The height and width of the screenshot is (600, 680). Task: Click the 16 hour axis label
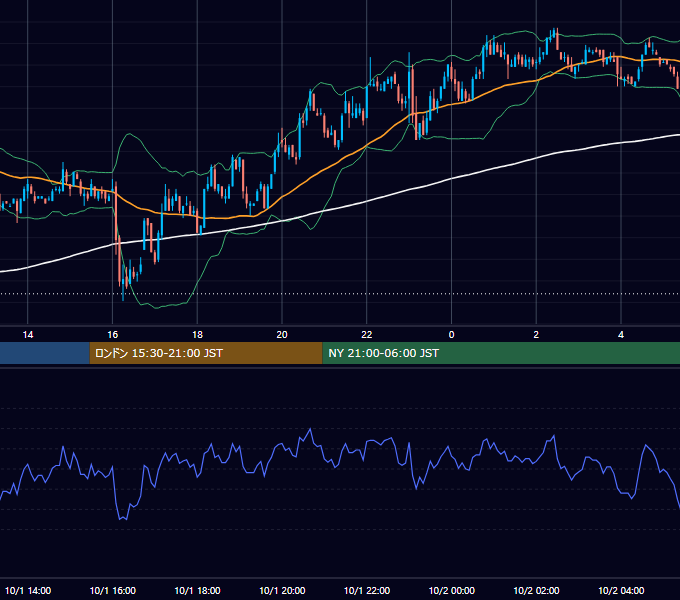(x=112, y=335)
